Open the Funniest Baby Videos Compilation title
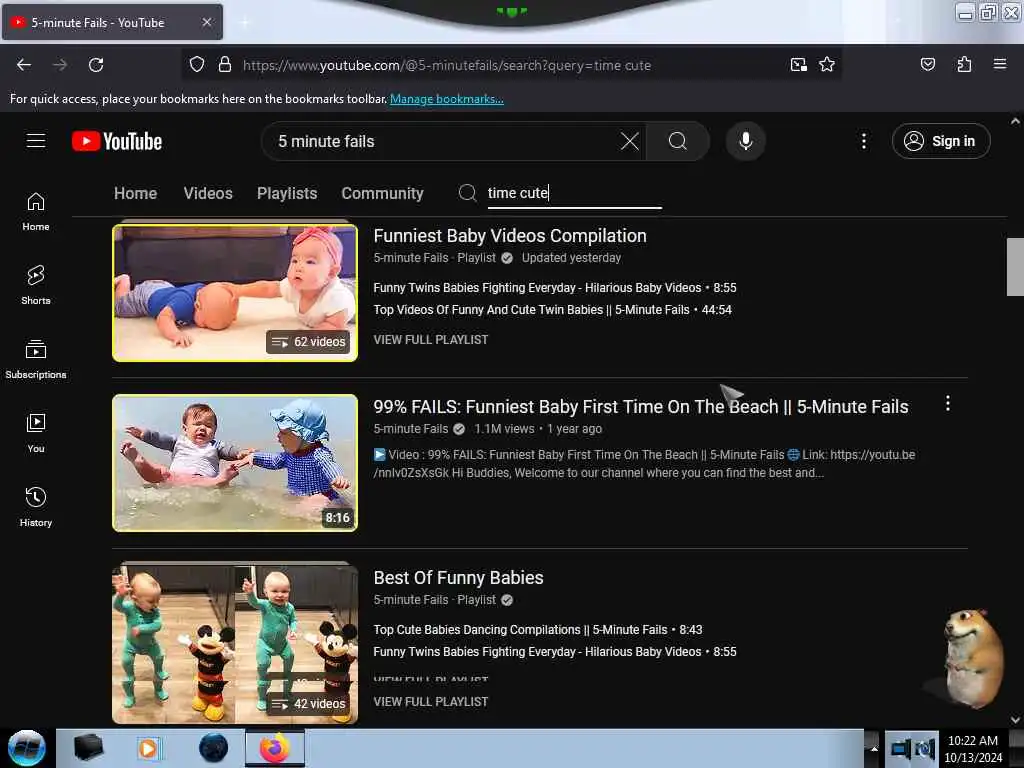 pyautogui.click(x=510, y=236)
